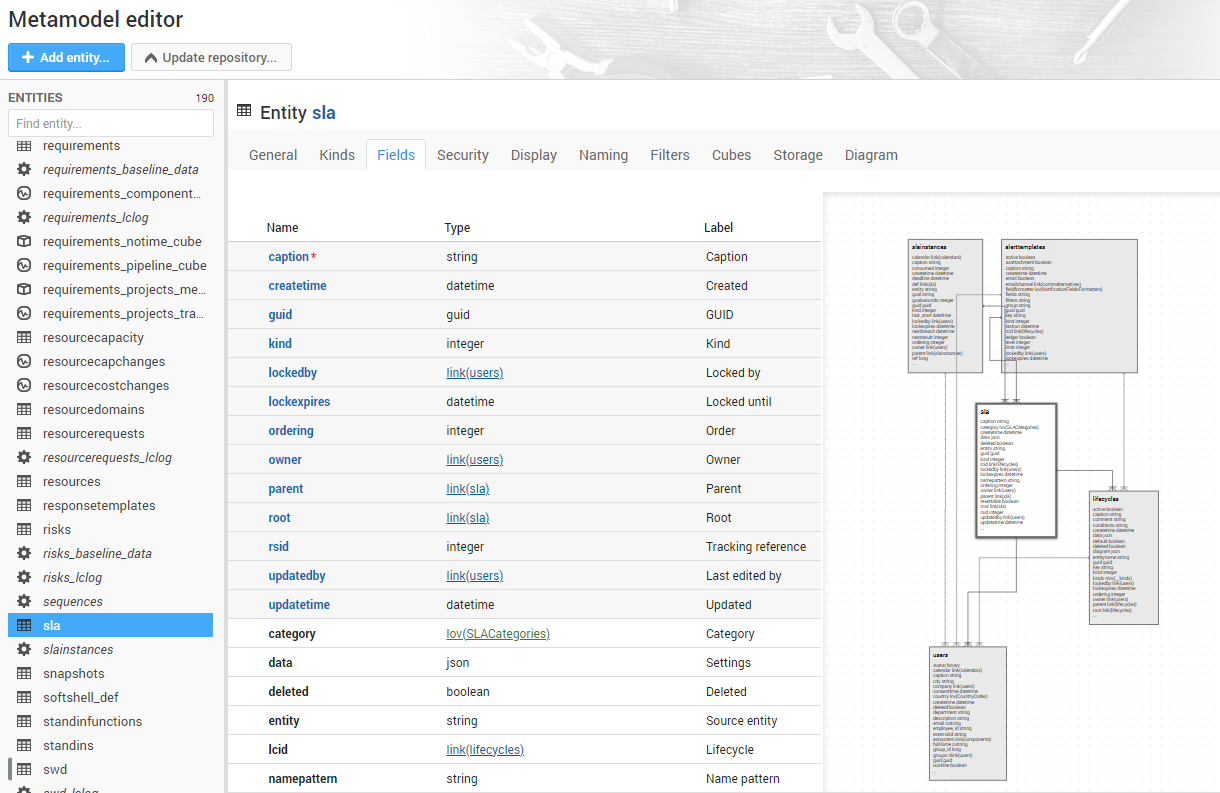Open the lockedby field

[x=293, y=373]
